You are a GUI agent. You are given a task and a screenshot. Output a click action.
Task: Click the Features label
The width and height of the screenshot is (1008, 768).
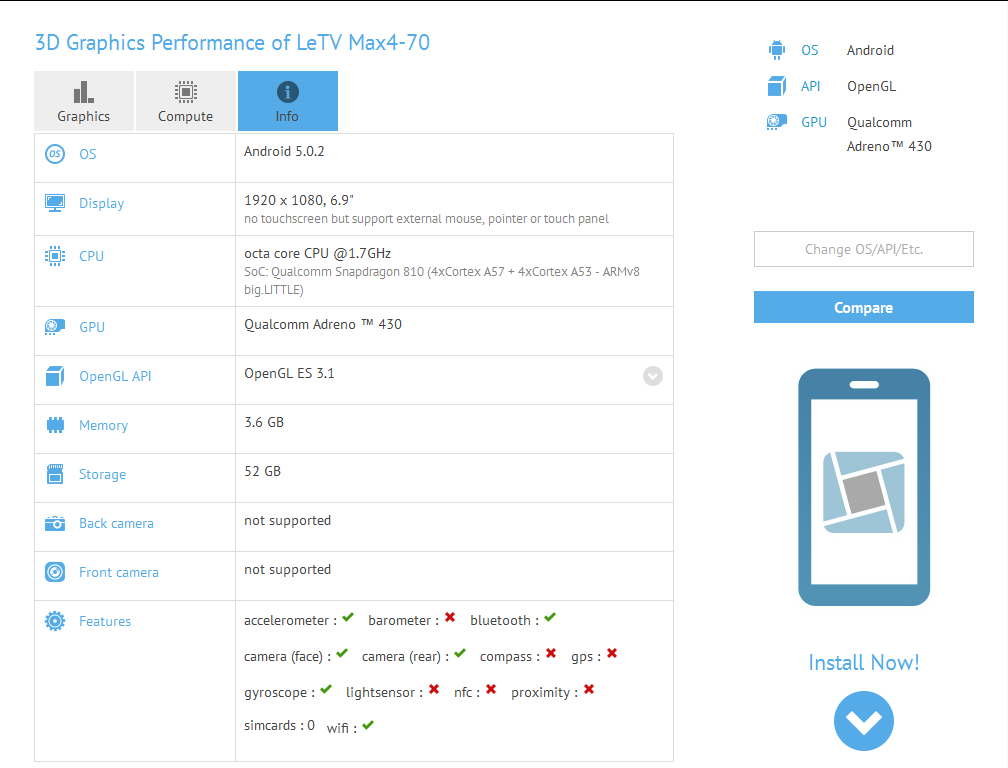(x=105, y=621)
